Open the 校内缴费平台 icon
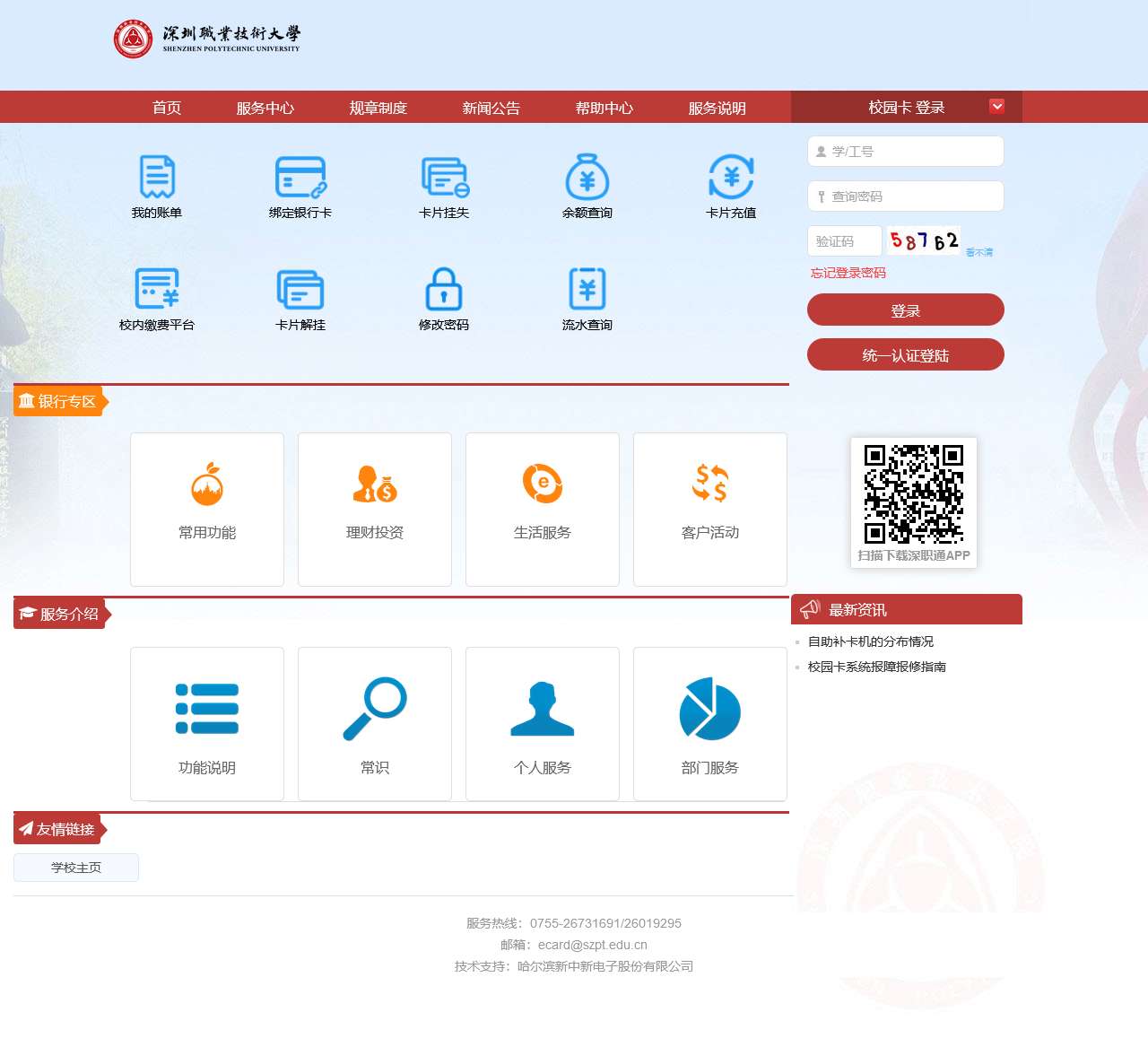Image resolution: width=1148 pixels, height=1047 pixels. [x=157, y=288]
